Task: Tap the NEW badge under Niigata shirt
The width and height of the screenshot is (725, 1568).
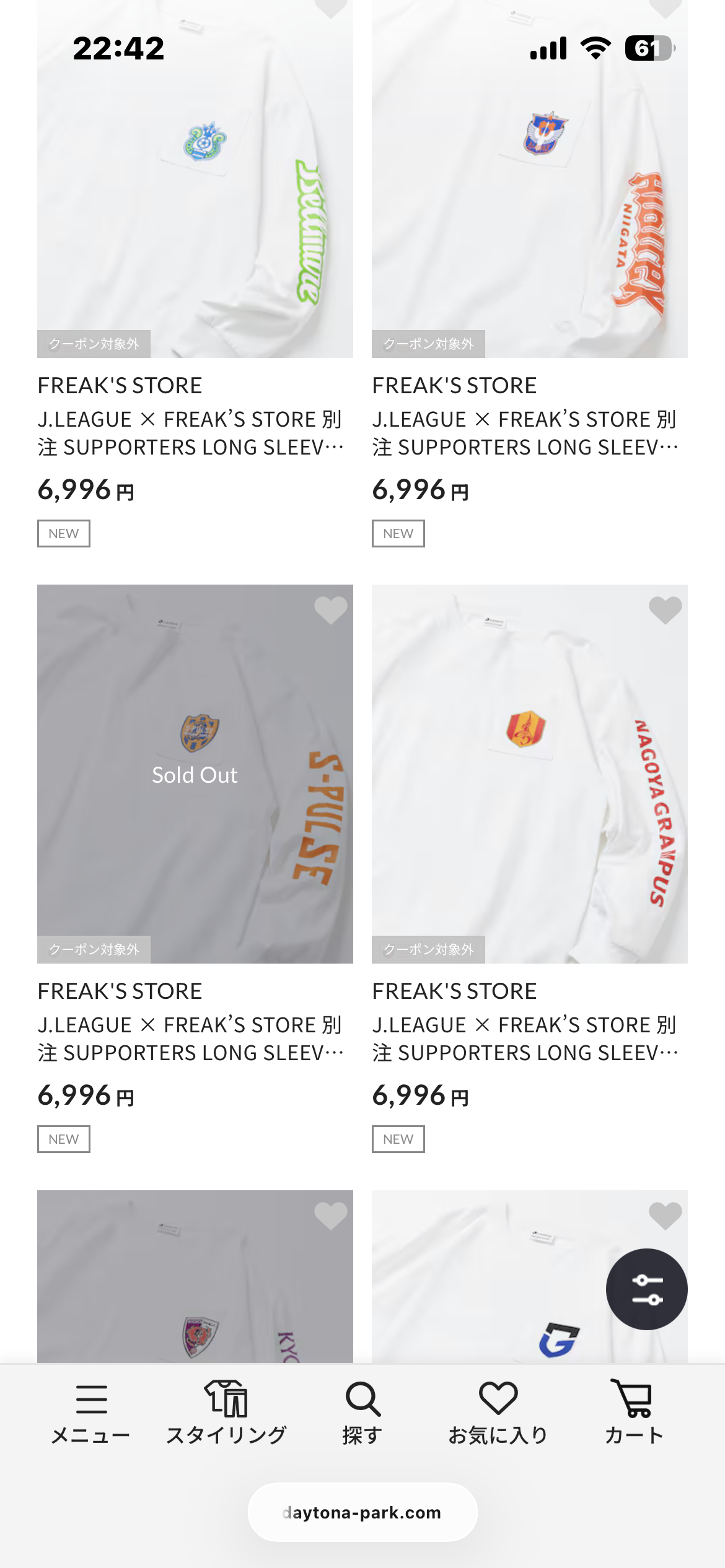Action: coord(398,534)
